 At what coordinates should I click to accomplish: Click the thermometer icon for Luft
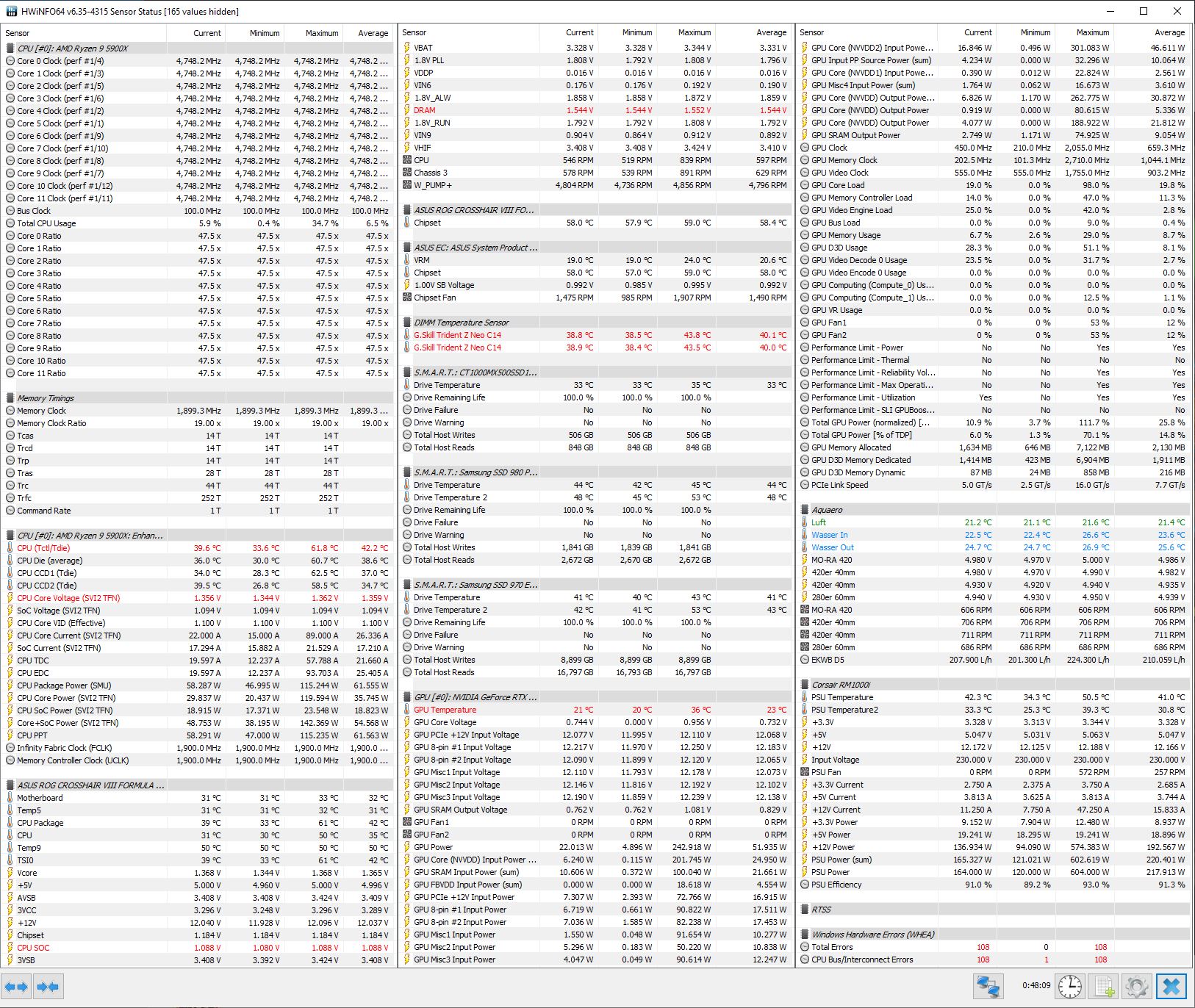pyautogui.click(x=805, y=522)
